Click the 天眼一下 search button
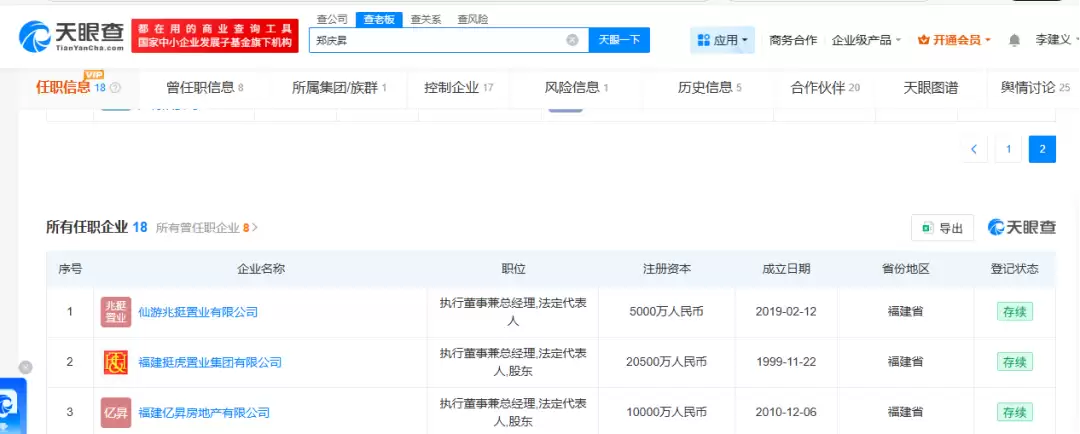Image resolution: width=1080 pixels, height=434 pixels. click(x=619, y=40)
